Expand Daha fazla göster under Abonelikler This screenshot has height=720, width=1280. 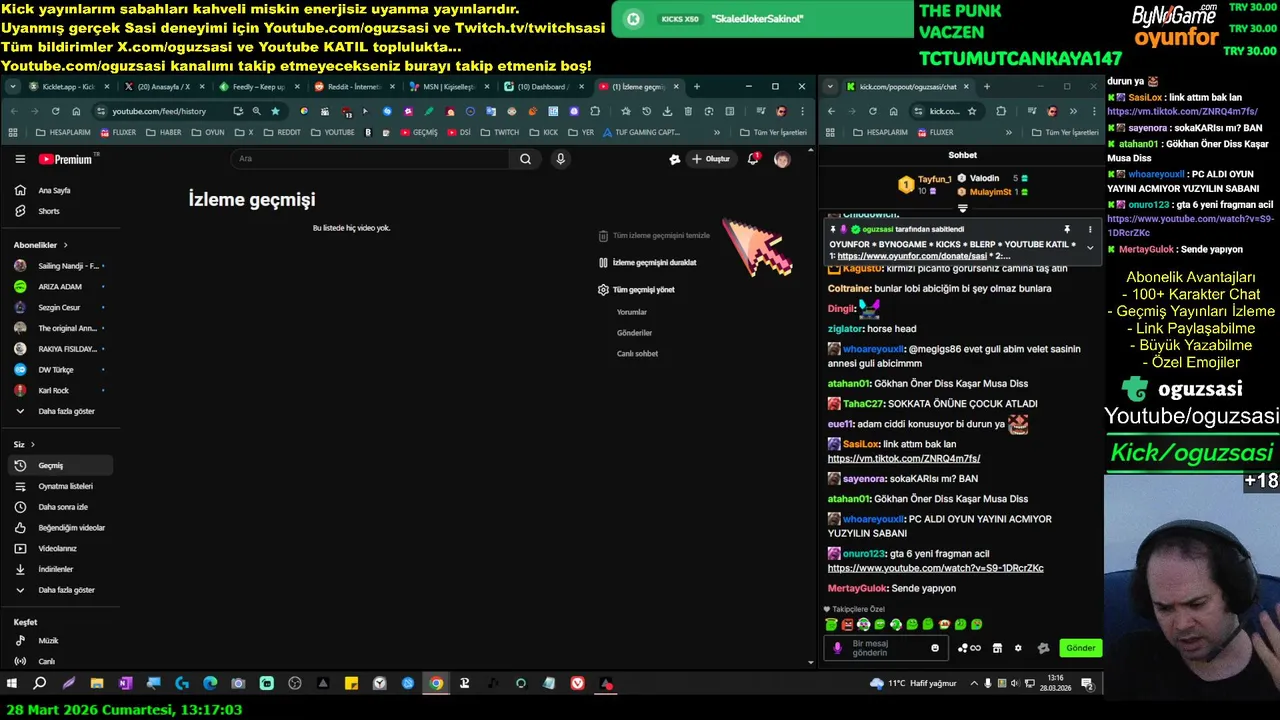coord(60,411)
